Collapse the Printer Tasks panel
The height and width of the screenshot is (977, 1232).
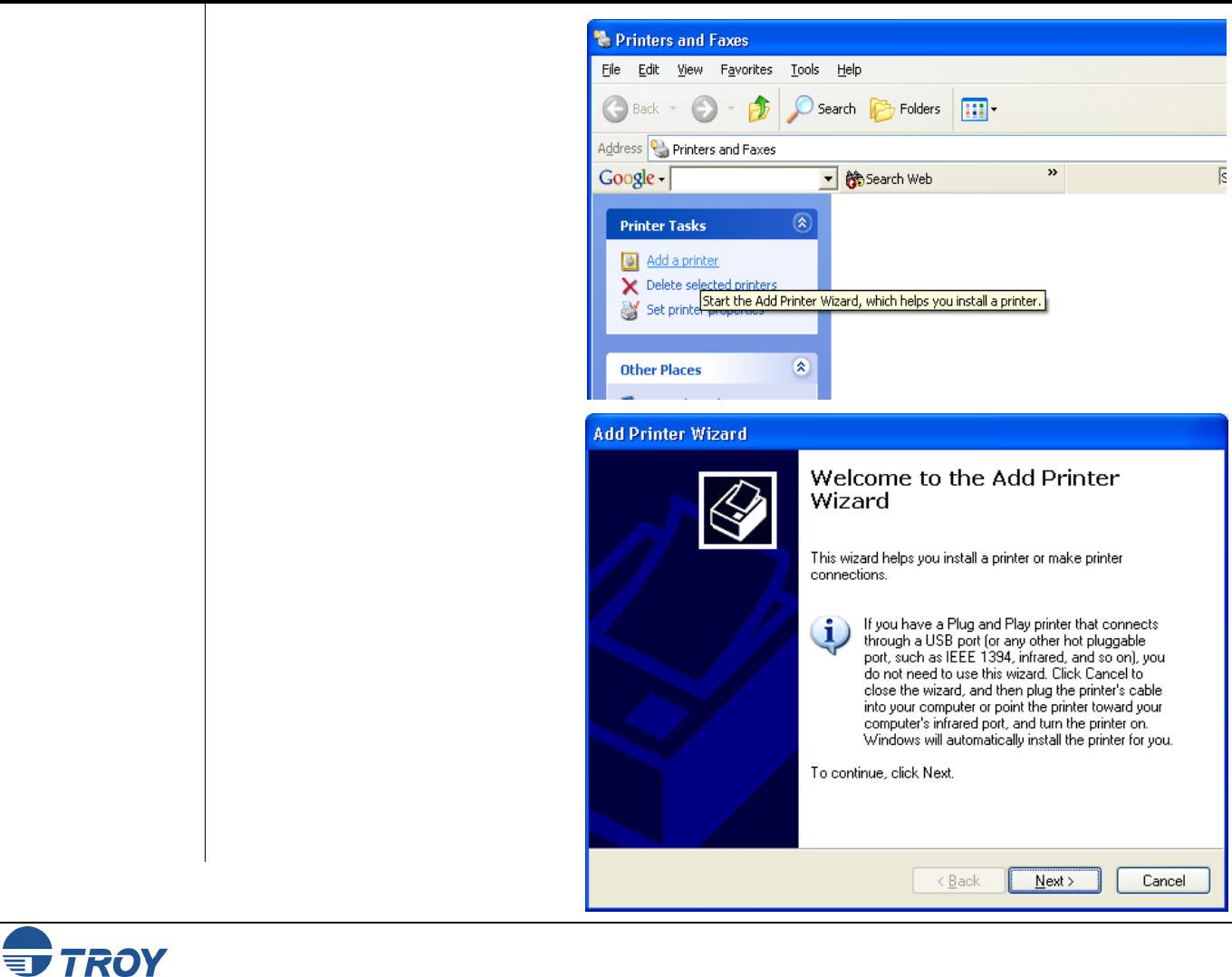click(x=802, y=223)
